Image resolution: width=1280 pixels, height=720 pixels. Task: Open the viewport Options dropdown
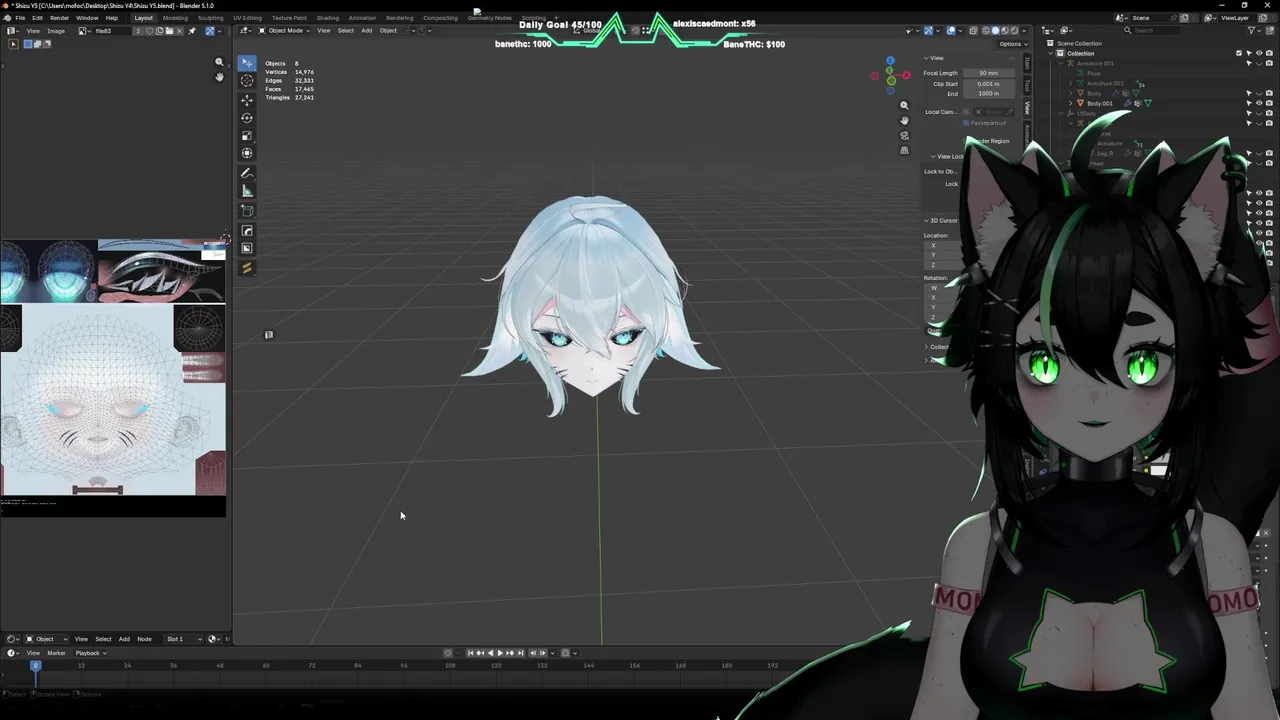pyautogui.click(x=1013, y=44)
